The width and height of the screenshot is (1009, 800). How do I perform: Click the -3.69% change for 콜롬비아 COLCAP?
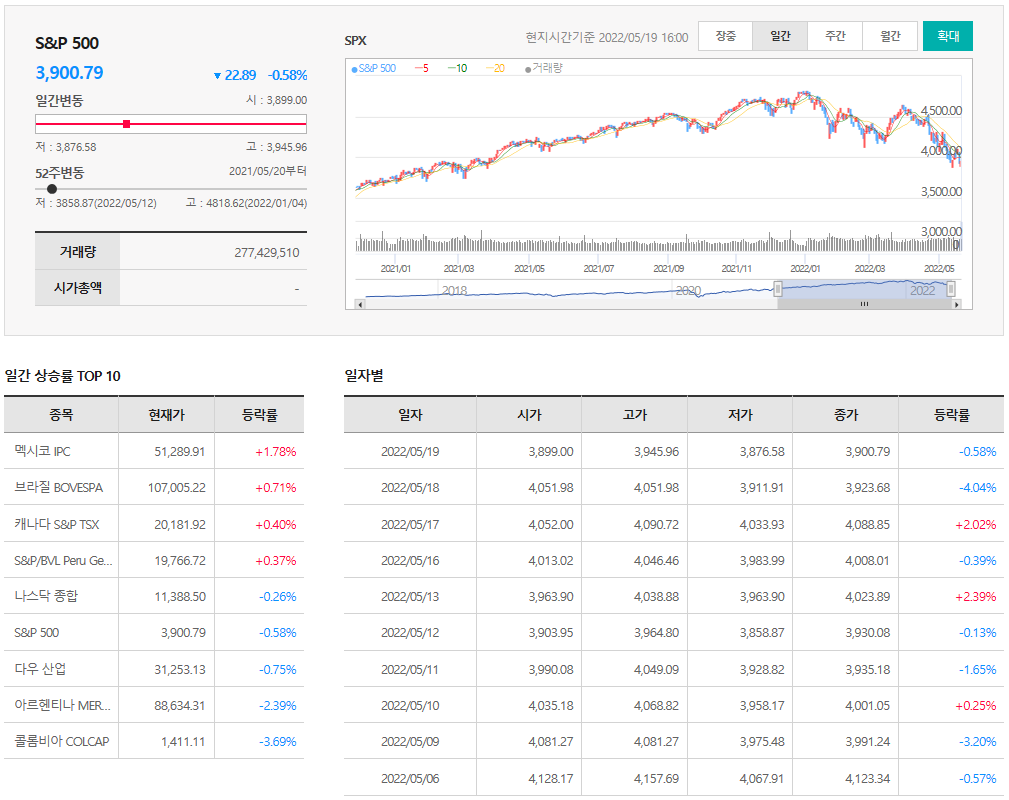(x=277, y=741)
